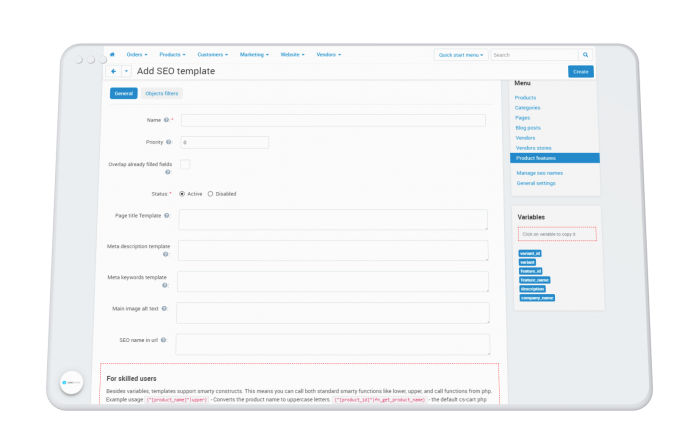Show help for Main image alt text
The width and height of the screenshot is (700, 445).
[164, 308]
